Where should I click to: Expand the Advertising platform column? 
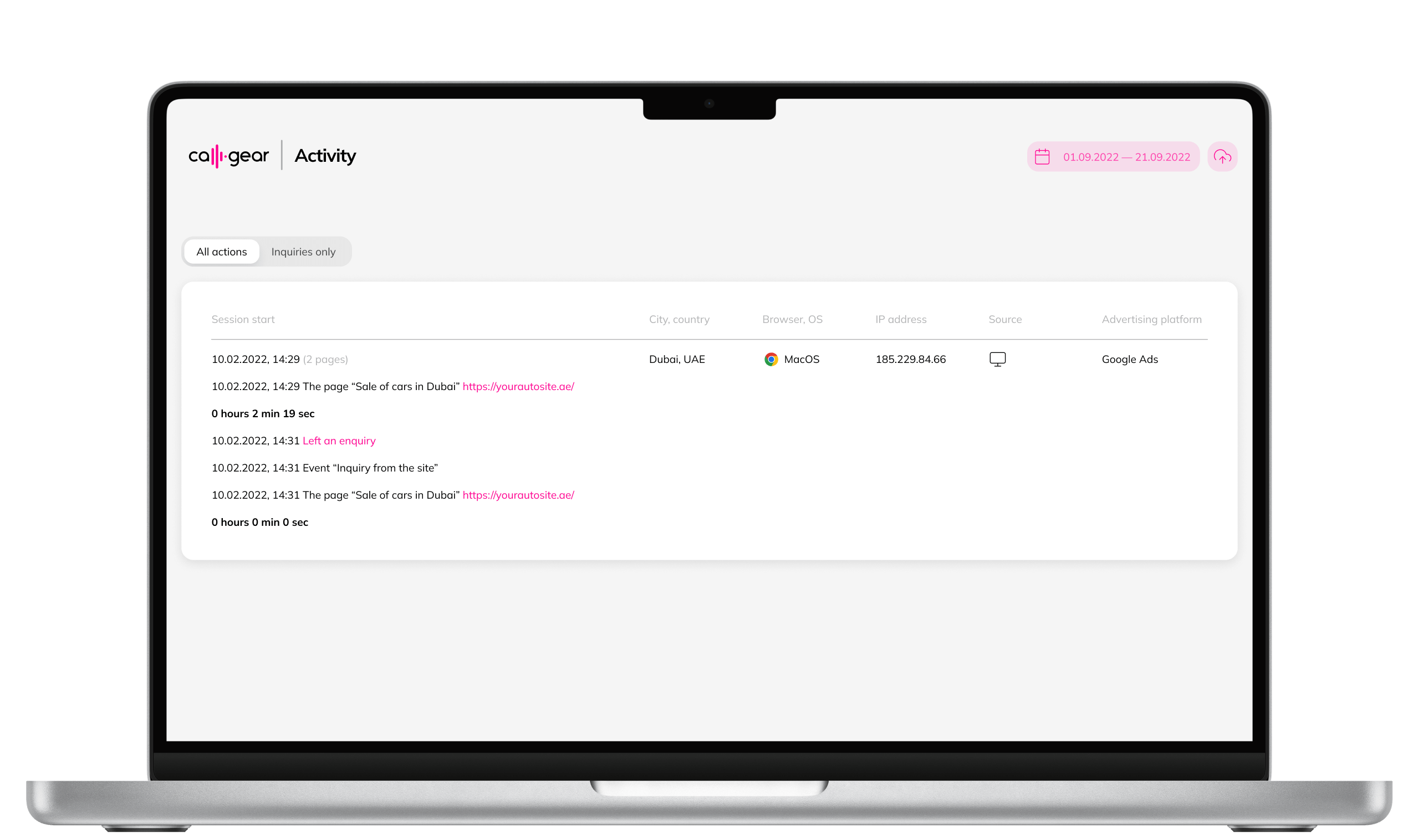1151,319
